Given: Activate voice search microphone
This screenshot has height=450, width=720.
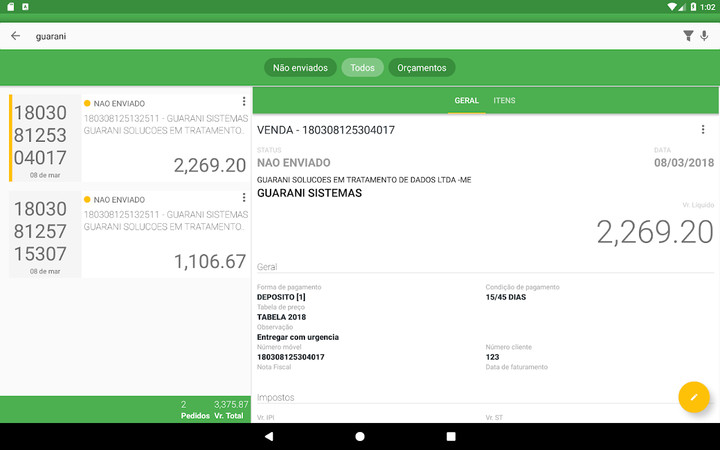Looking at the screenshot, I should (x=705, y=36).
